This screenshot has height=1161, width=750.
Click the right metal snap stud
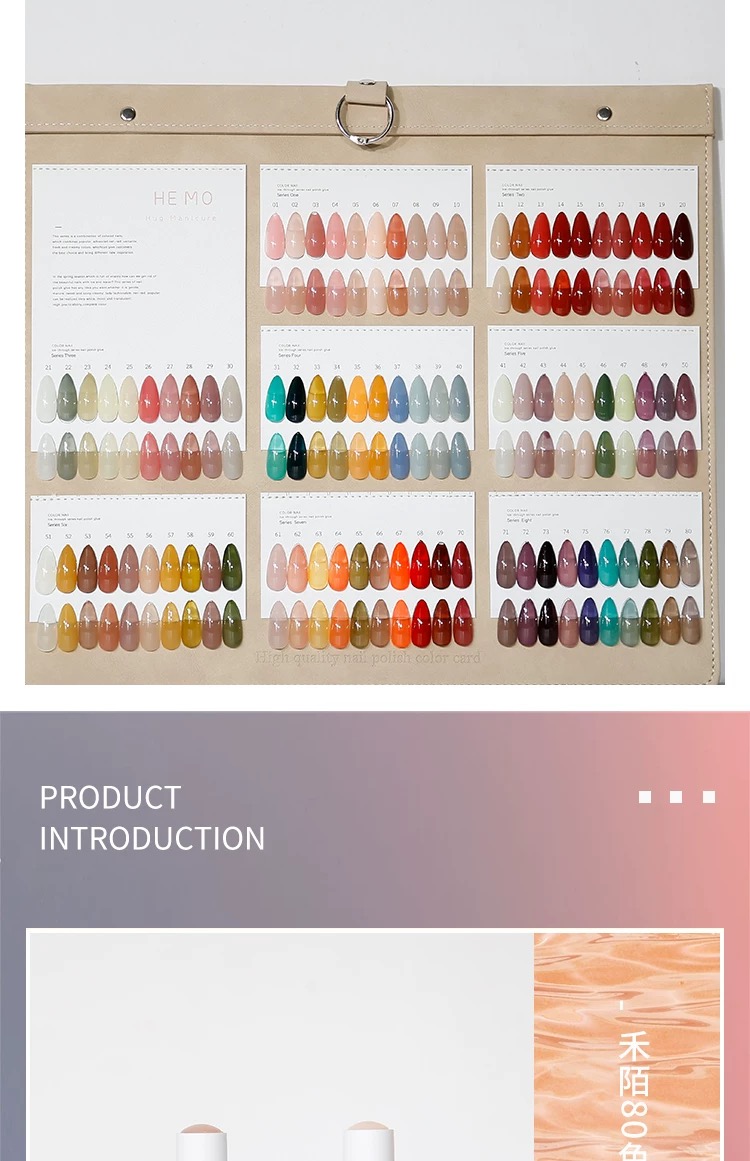pos(604,113)
